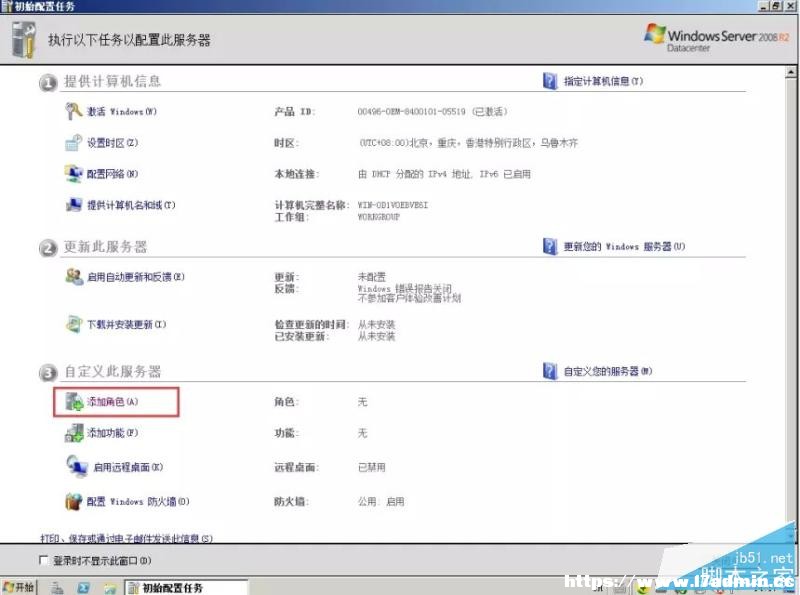800x595 pixels.
Task: Click the WORKGROUP value
Action: click(379, 217)
